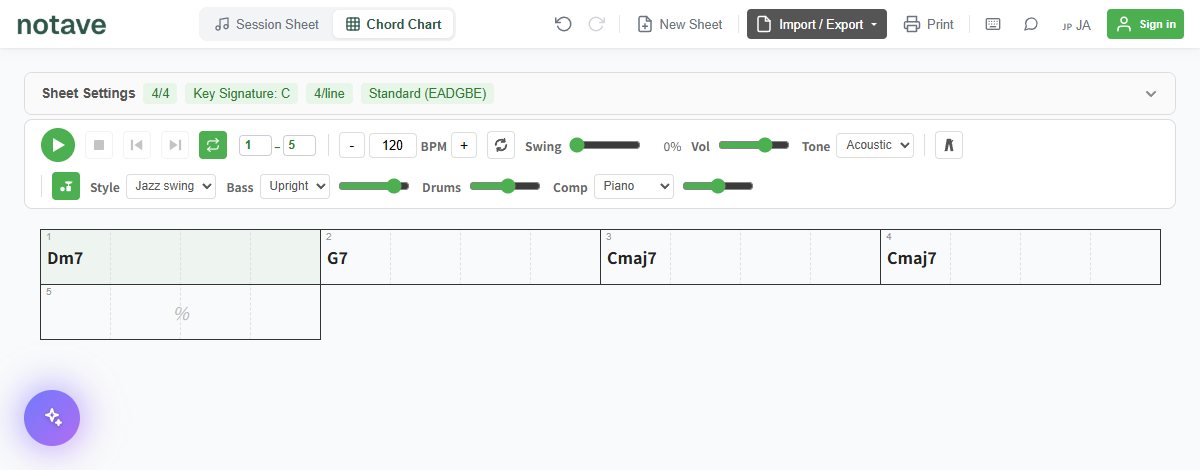
Task: Toggle the green loop playback button
Action: 213,145
